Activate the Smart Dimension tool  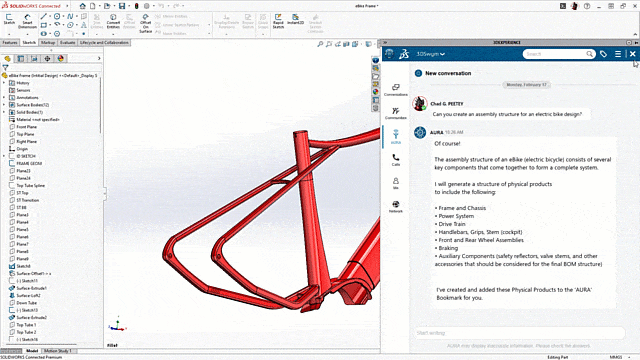(27, 22)
